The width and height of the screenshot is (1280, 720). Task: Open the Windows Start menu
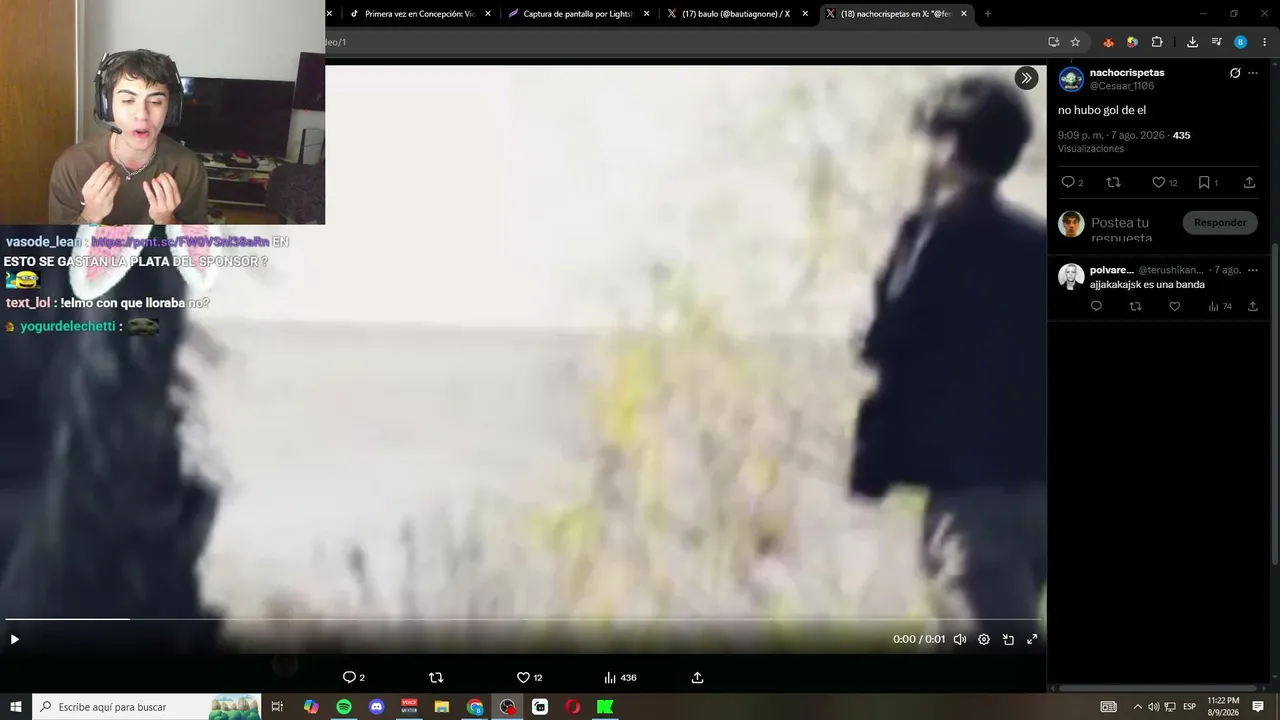point(16,707)
